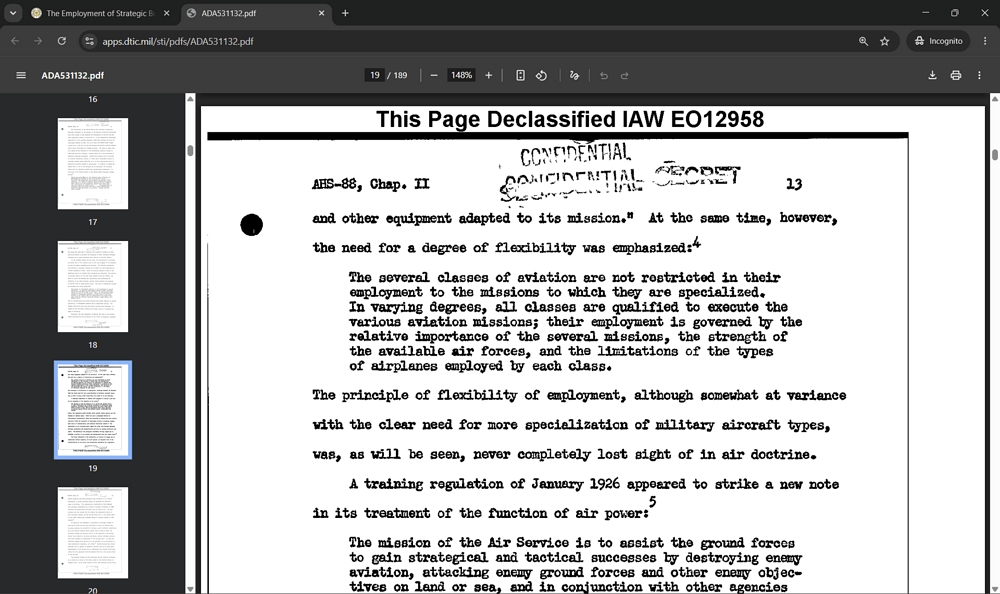Select the page 17 thumbnail
Screen dimensions: 1000x594
point(93,163)
